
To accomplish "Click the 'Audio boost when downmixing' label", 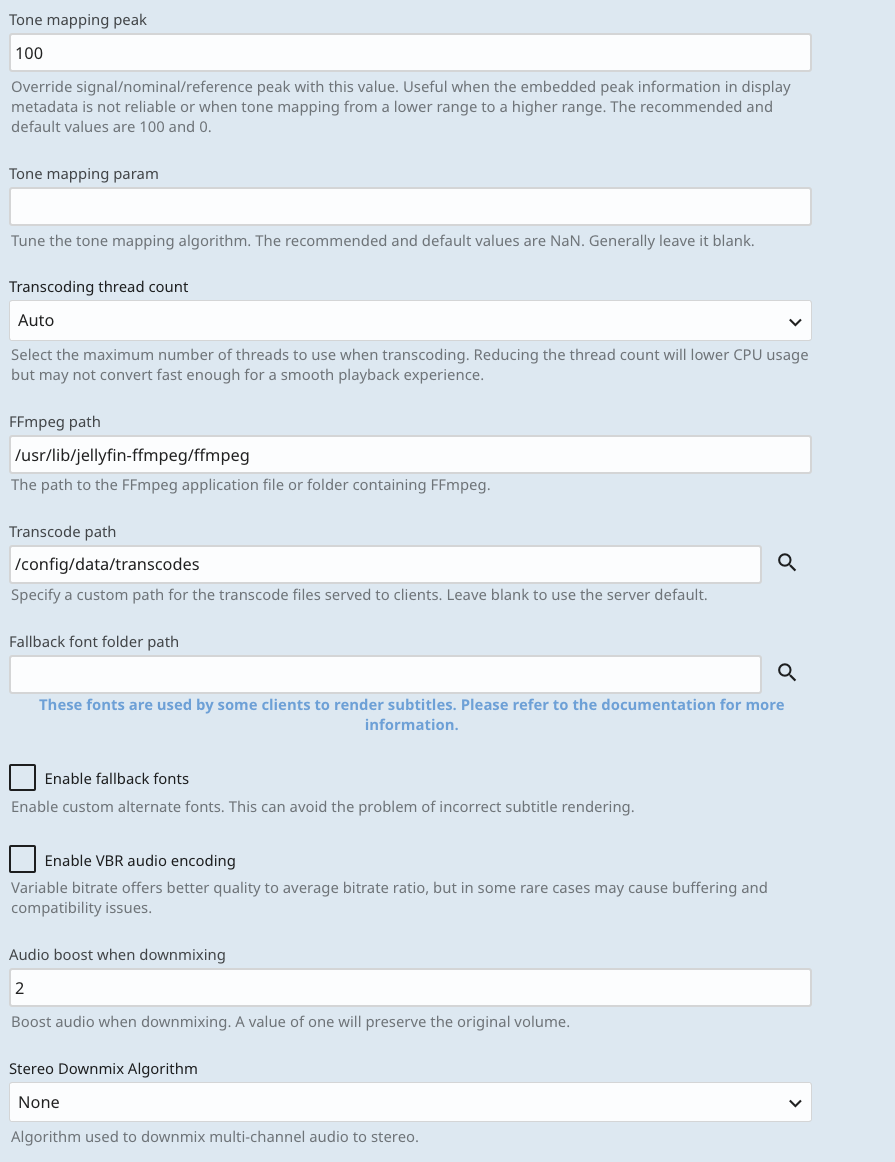I will [x=117, y=954].
